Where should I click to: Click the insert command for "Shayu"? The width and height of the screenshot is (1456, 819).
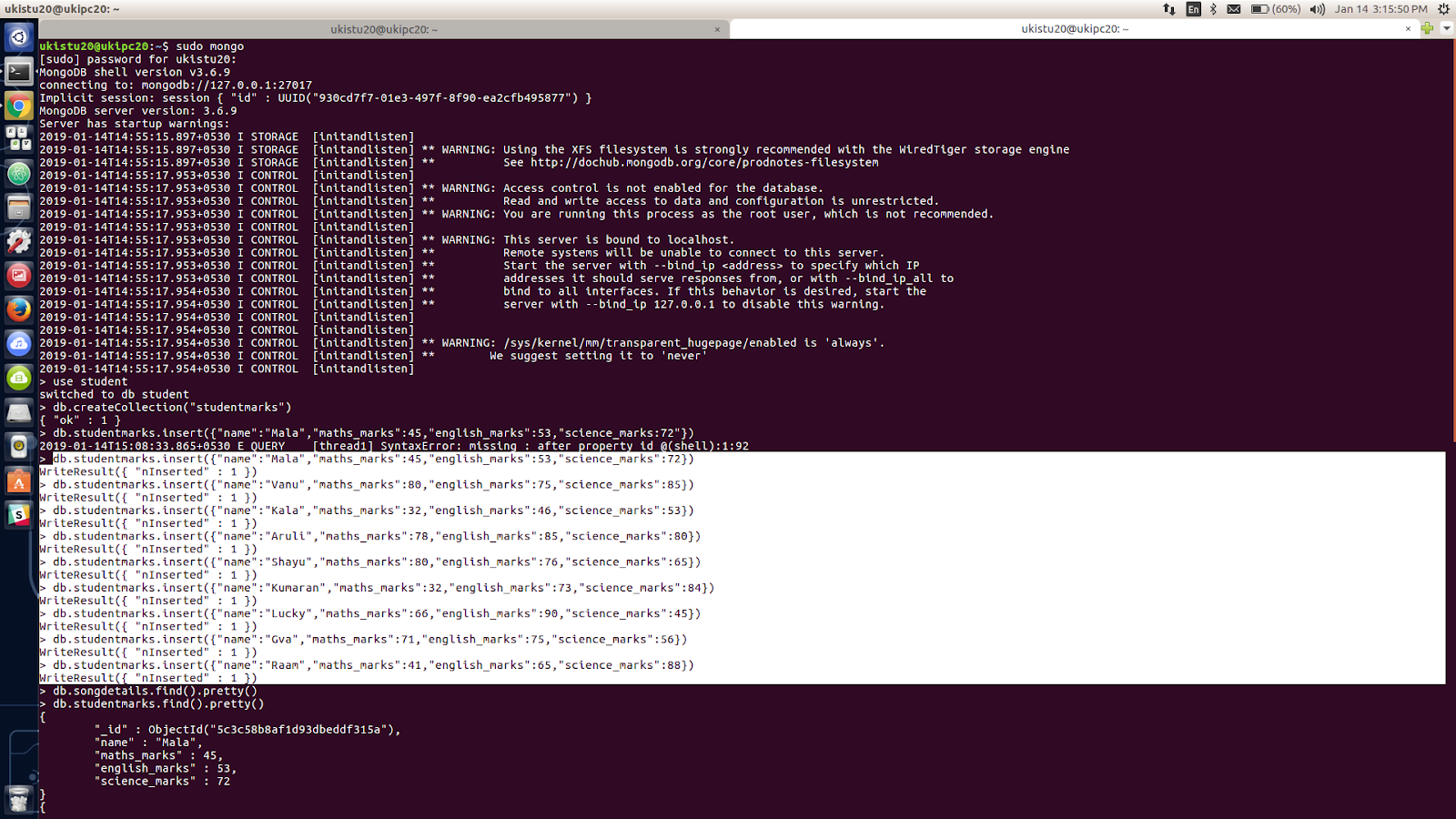point(377,561)
